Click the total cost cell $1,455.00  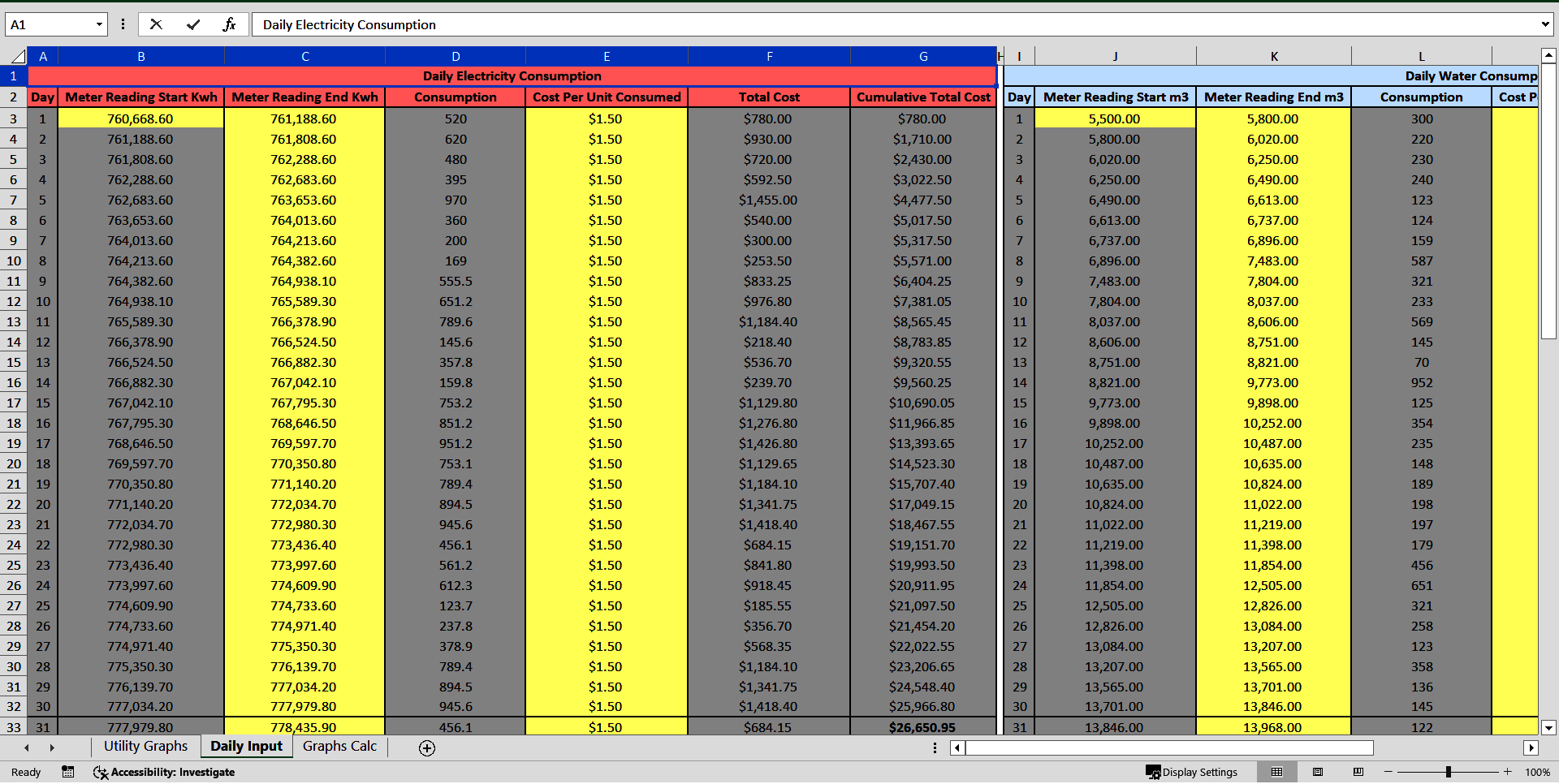[x=769, y=200]
